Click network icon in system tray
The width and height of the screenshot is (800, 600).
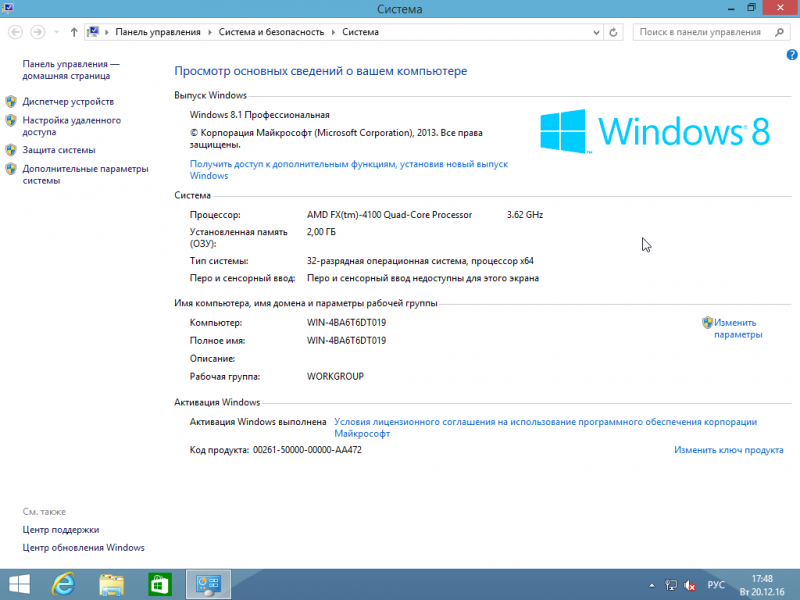point(670,585)
